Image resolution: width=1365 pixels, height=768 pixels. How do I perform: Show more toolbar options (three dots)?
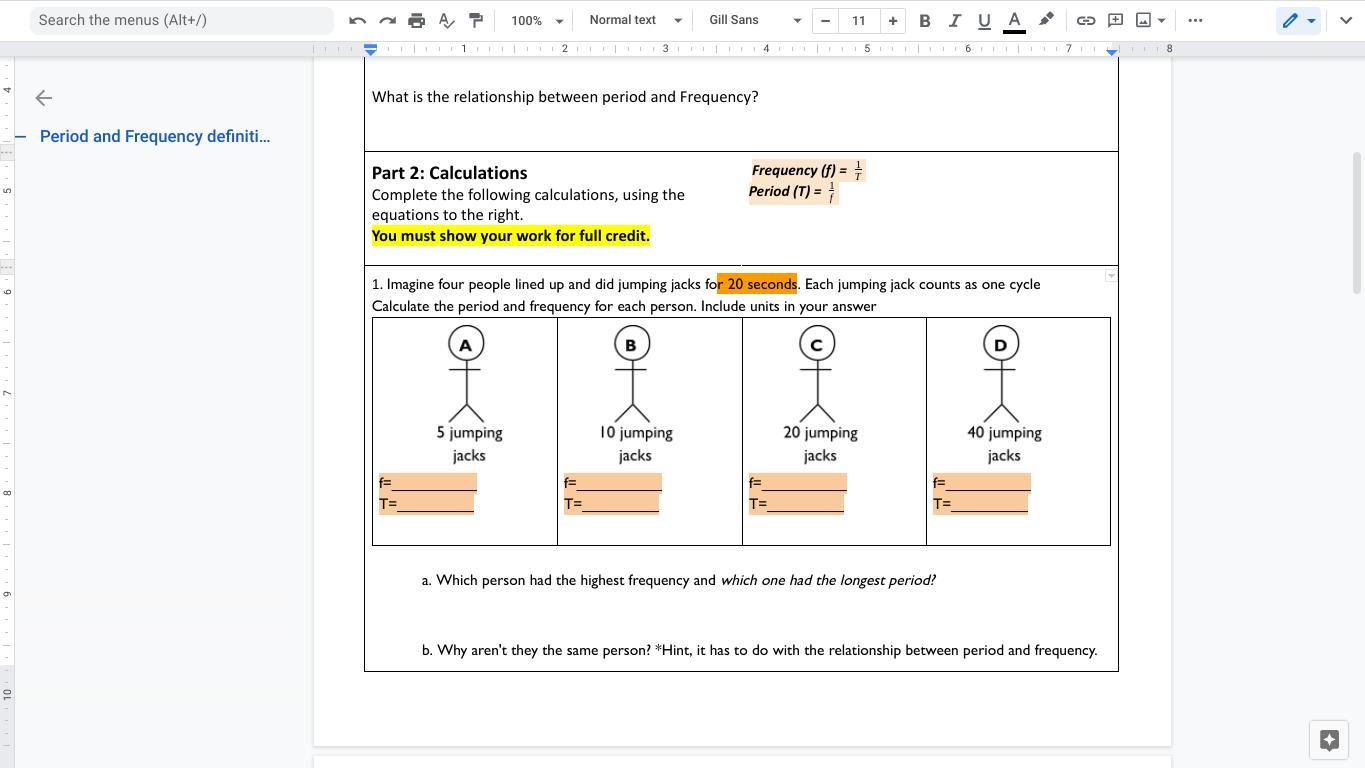1195,20
